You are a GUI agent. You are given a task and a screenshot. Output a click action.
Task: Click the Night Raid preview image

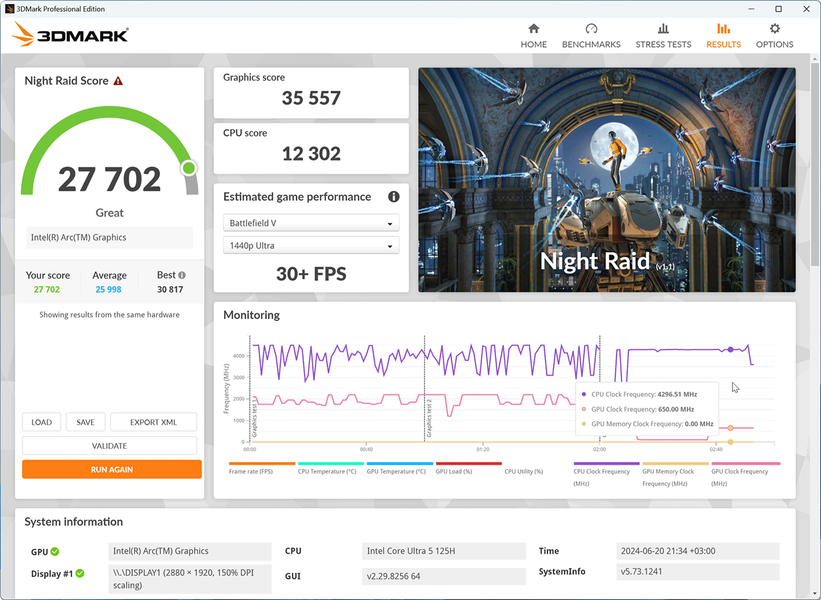tap(607, 180)
